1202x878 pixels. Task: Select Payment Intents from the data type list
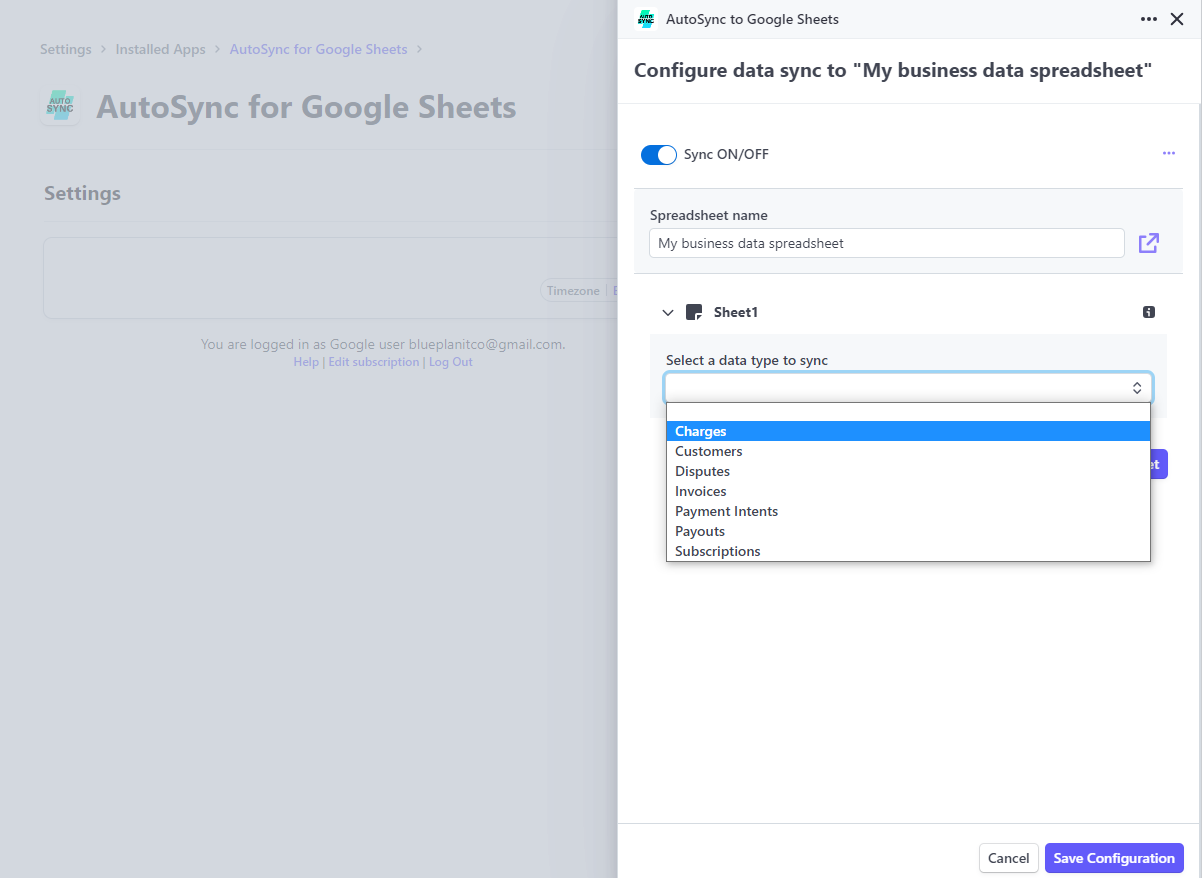point(908,511)
